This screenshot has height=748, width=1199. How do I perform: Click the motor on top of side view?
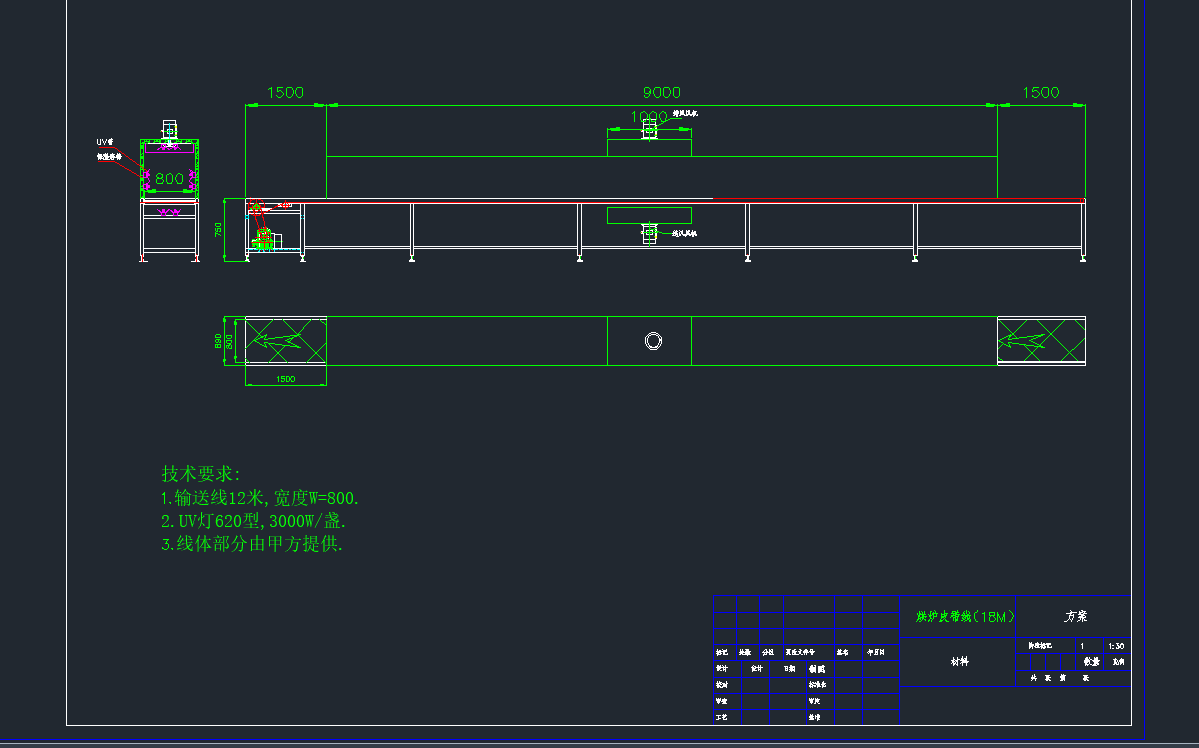[170, 130]
